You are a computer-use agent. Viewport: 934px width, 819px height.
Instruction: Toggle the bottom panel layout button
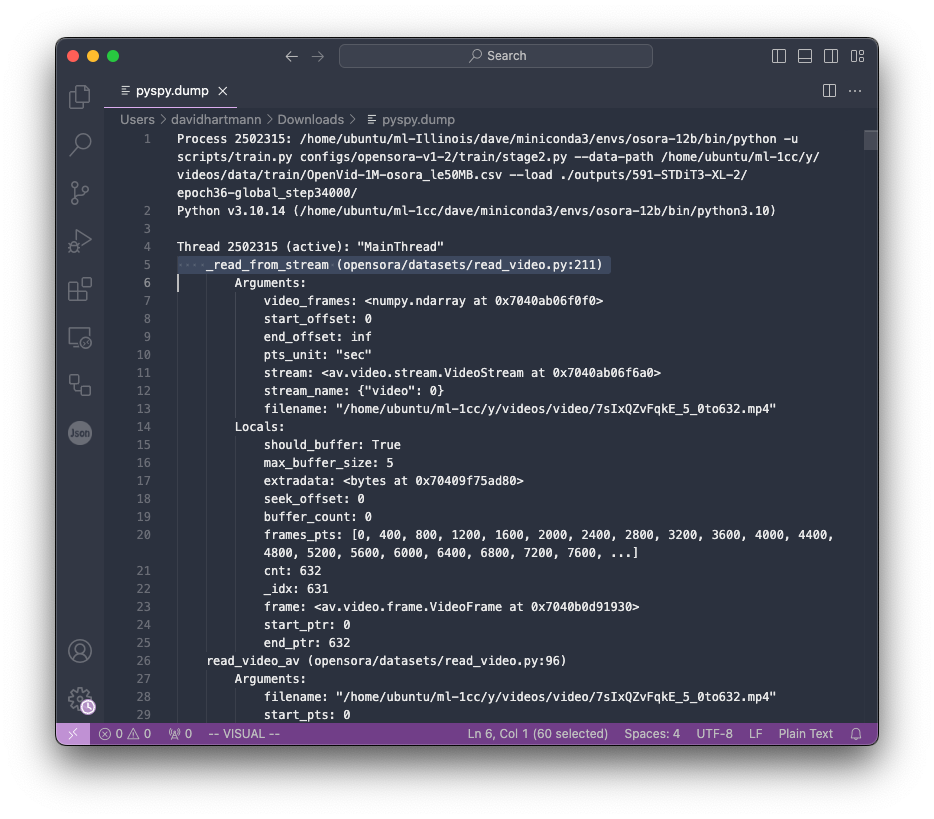pyautogui.click(x=805, y=56)
